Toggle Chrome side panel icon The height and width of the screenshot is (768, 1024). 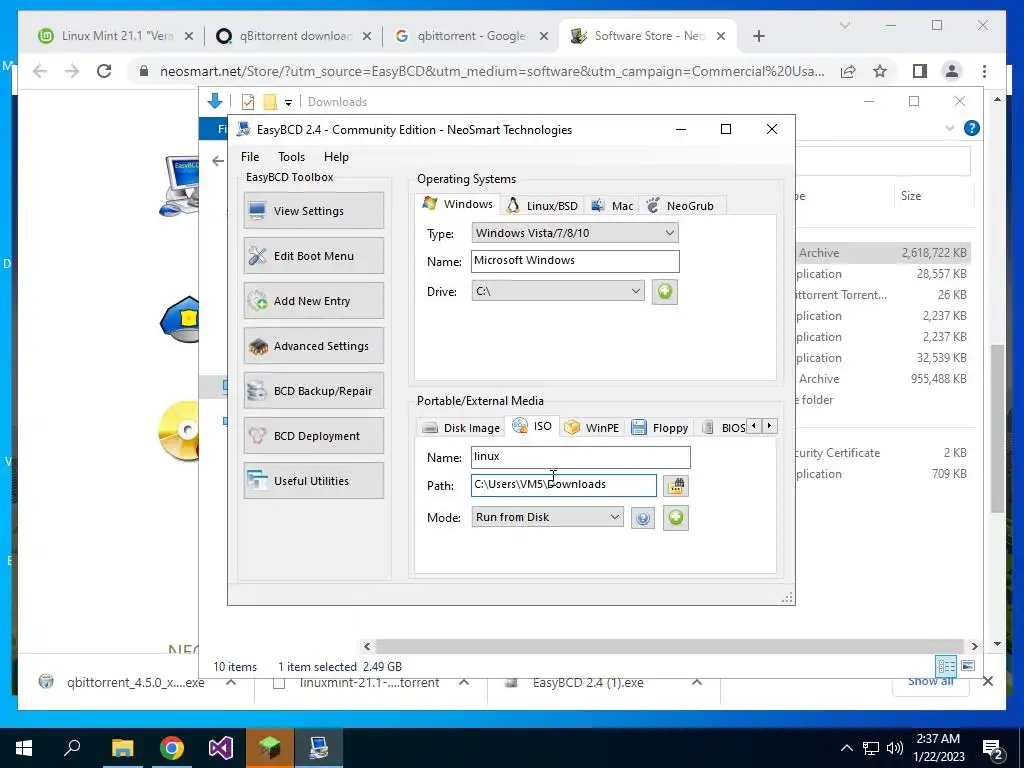tap(920, 71)
